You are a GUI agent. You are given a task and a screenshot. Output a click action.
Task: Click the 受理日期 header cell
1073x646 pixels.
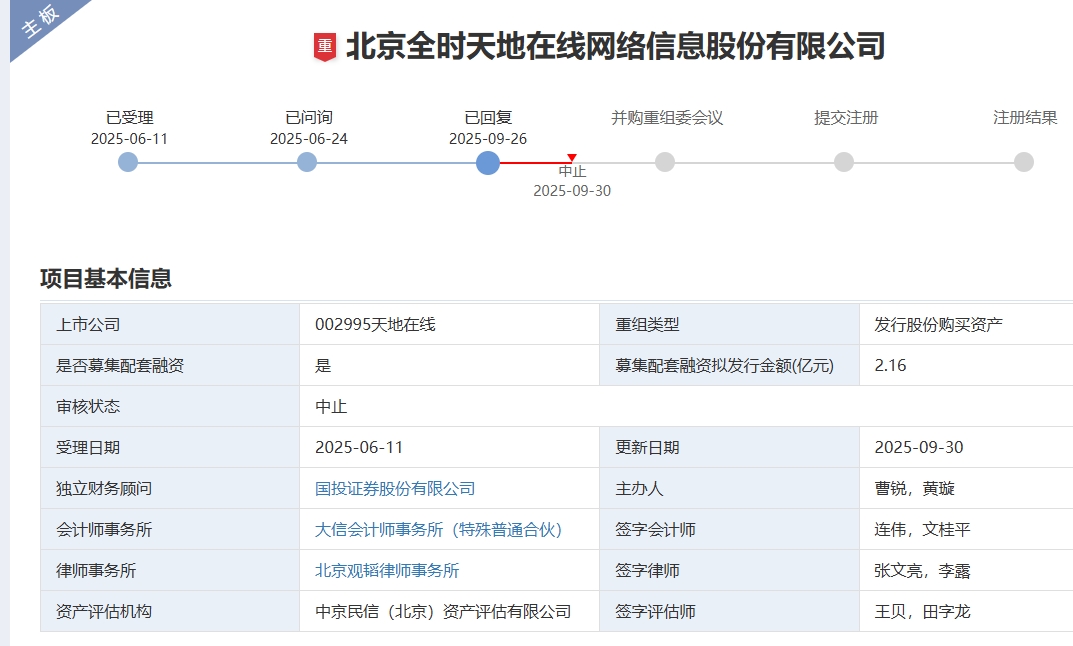coord(170,448)
